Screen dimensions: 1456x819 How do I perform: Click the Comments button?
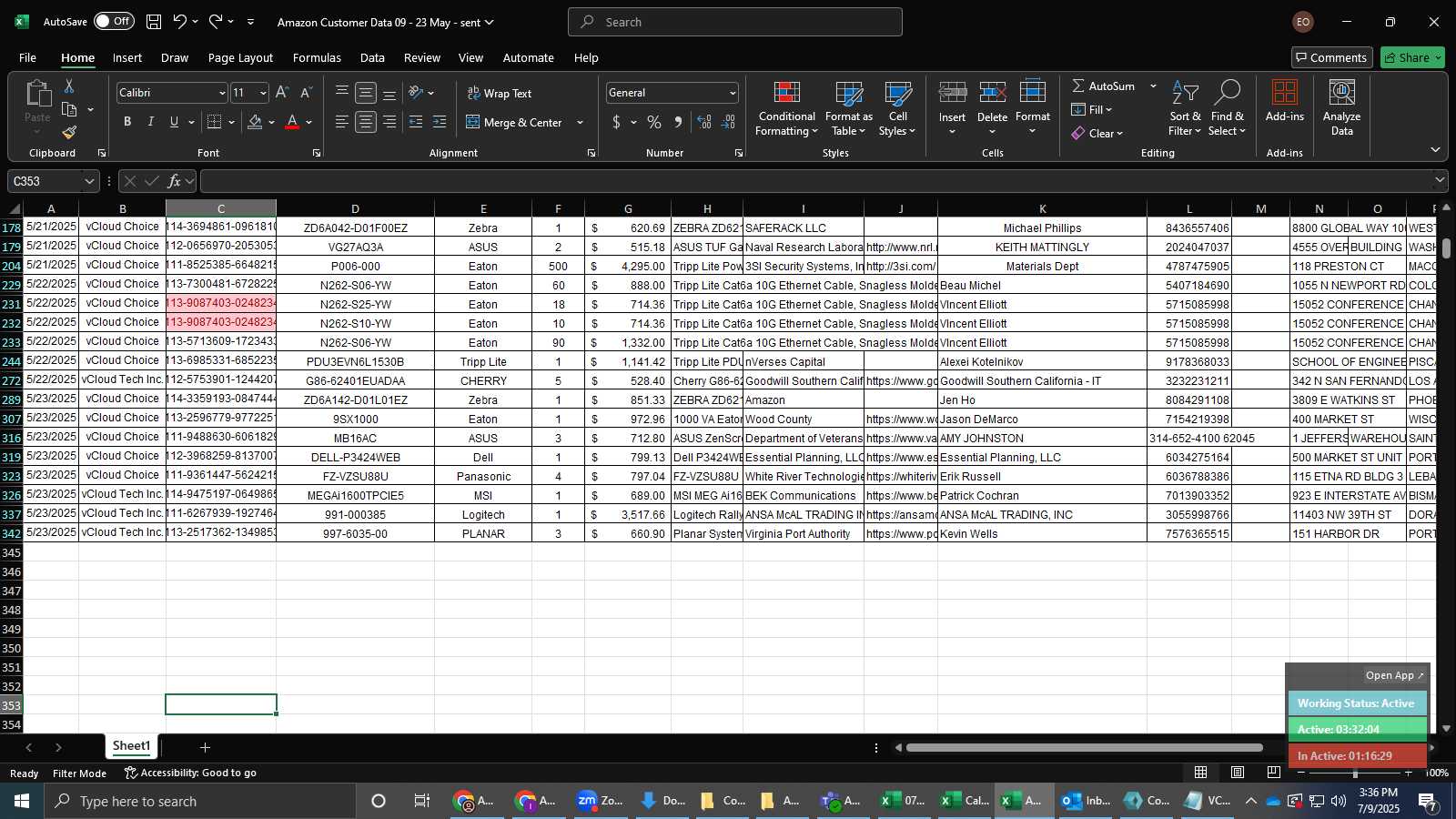[x=1331, y=57]
